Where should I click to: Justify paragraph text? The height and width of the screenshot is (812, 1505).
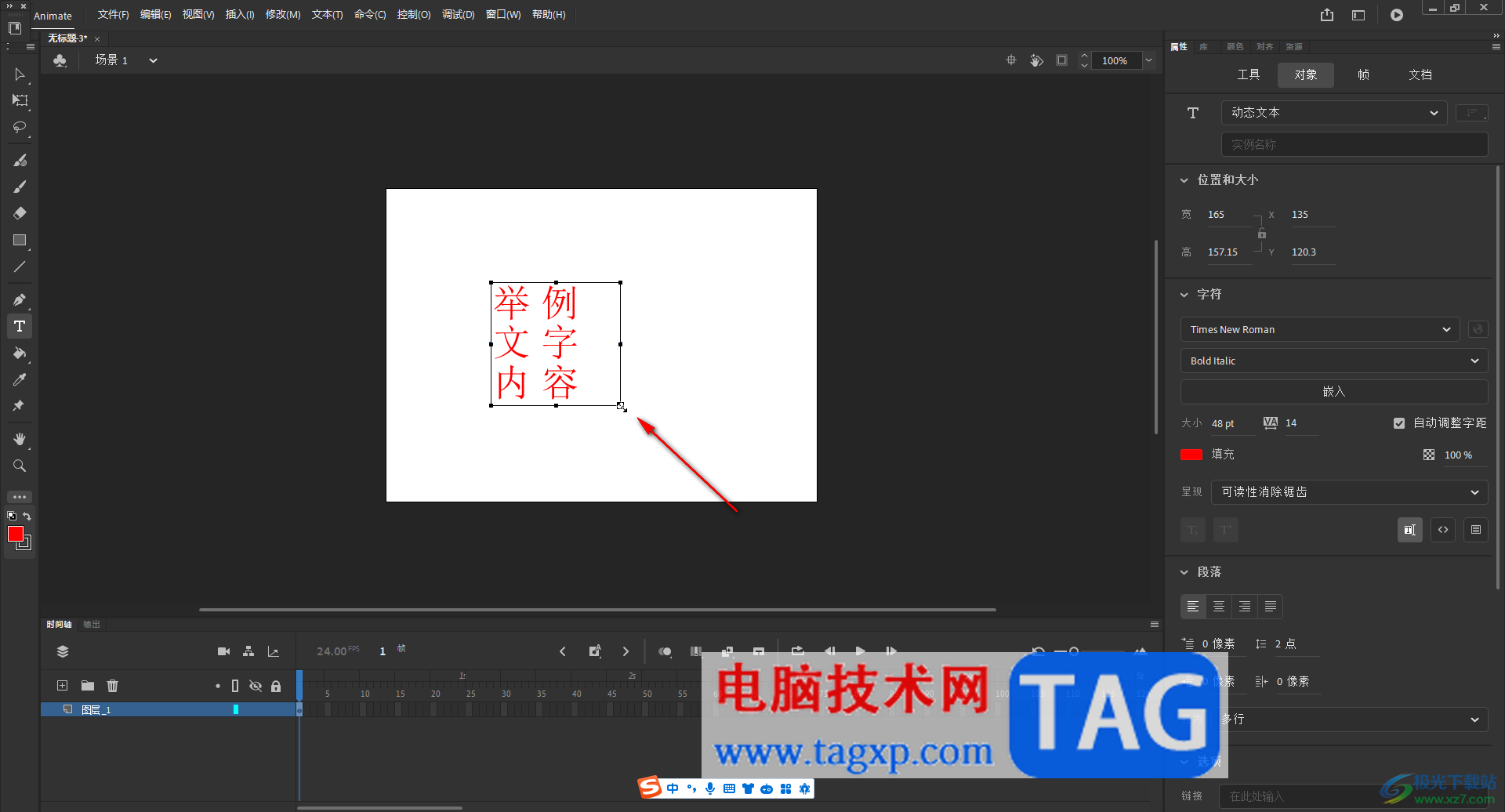pos(1271,607)
